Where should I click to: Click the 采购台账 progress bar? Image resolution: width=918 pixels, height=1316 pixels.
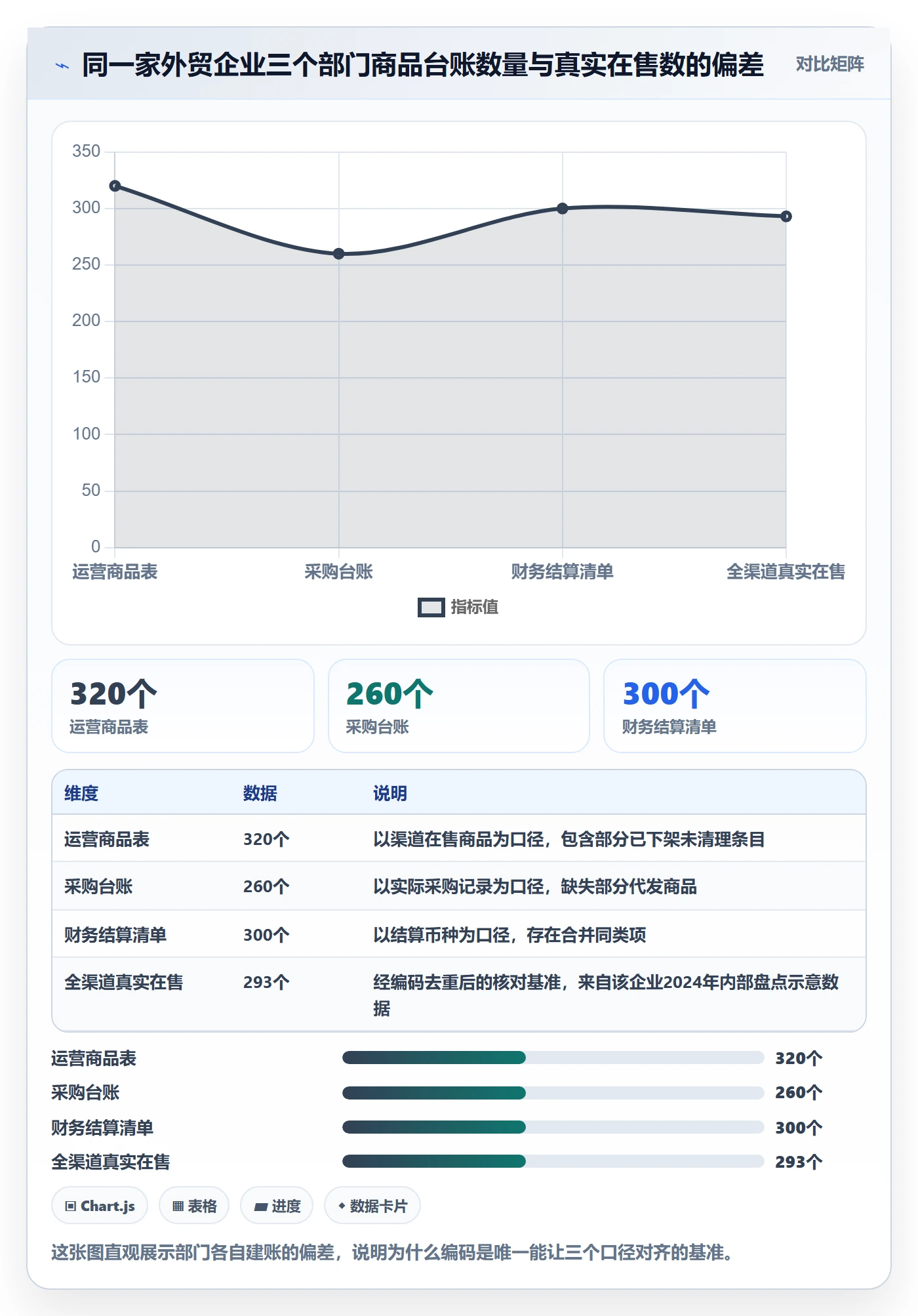click(553, 1093)
